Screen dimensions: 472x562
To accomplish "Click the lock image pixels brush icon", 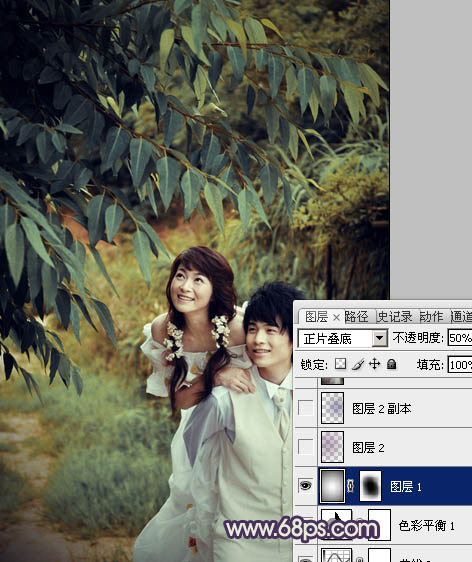I will (357, 364).
